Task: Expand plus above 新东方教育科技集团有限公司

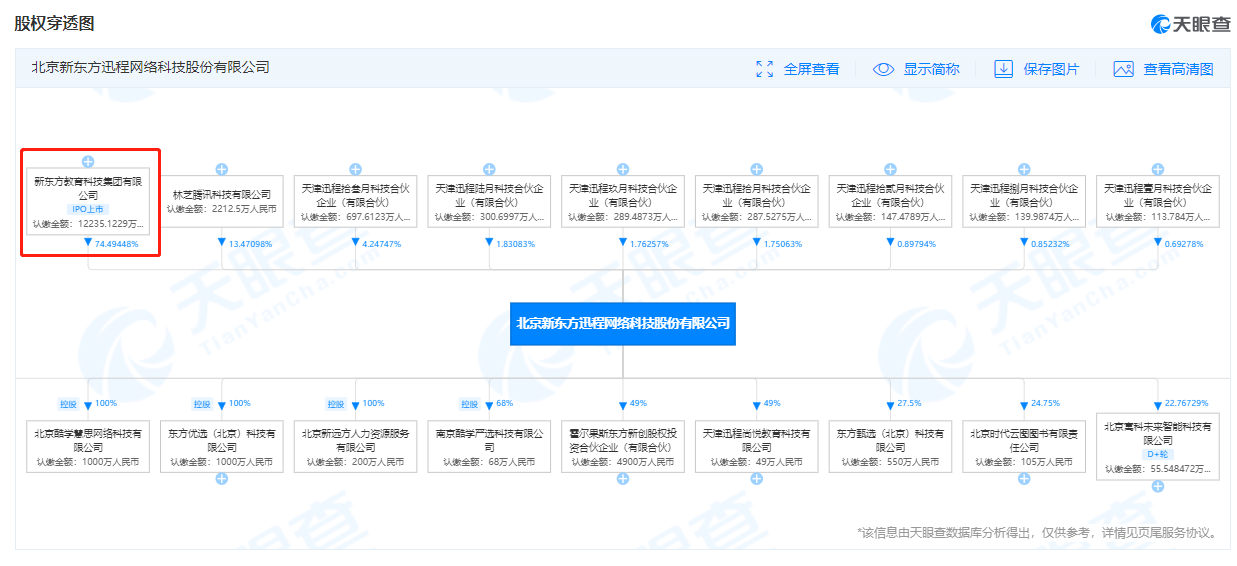Action: 88,161
